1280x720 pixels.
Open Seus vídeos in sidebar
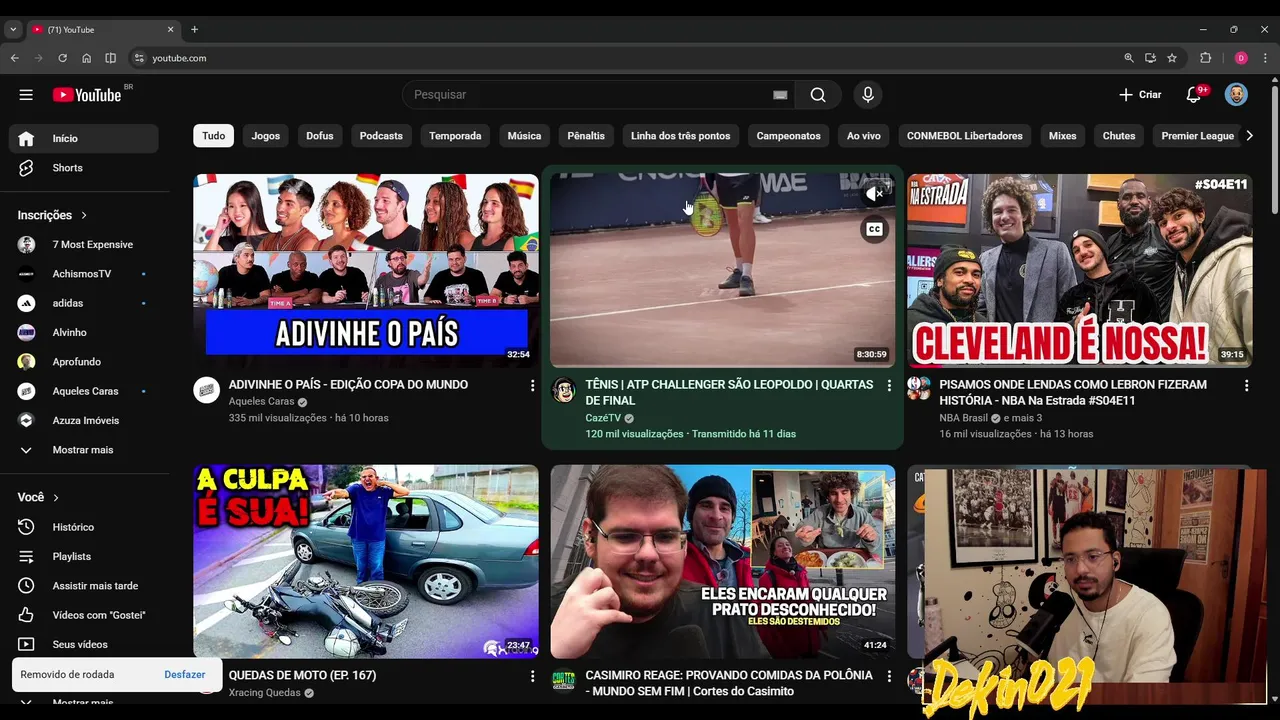[x=84, y=645]
